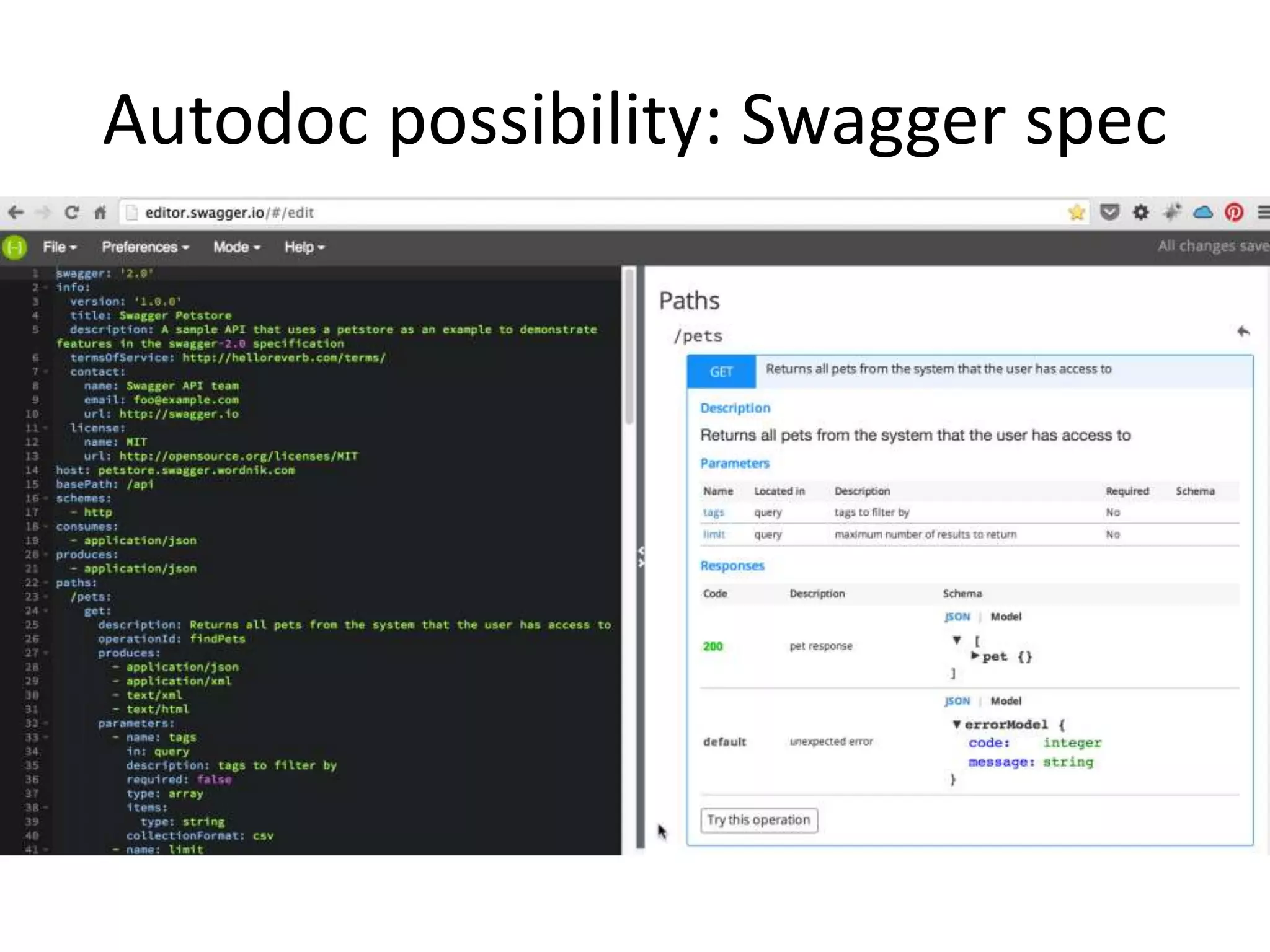
Task: Open the Preferences menu
Action: (145, 247)
